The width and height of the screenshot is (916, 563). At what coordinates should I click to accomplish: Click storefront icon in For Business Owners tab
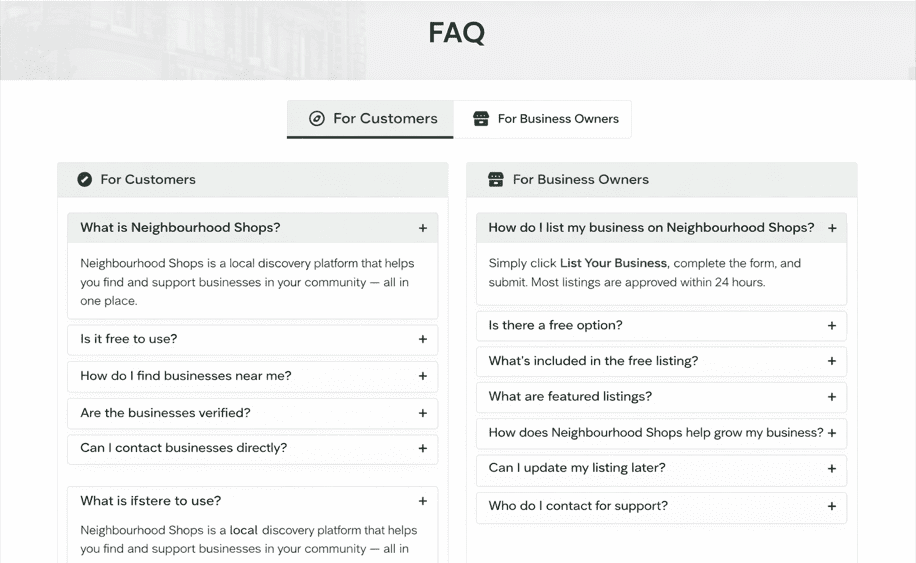click(481, 118)
